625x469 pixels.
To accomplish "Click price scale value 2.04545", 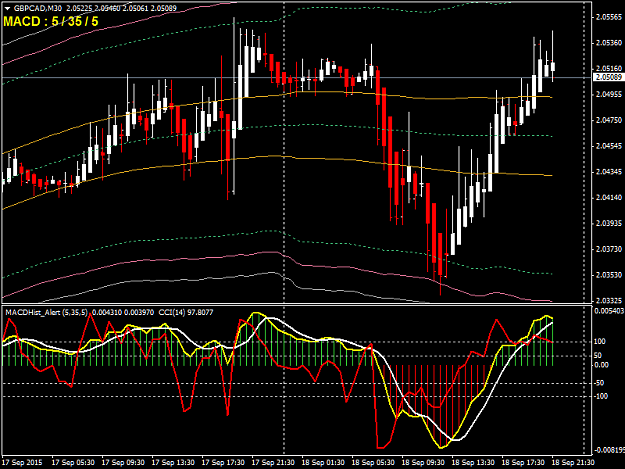I will pyautogui.click(x=608, y=146).
